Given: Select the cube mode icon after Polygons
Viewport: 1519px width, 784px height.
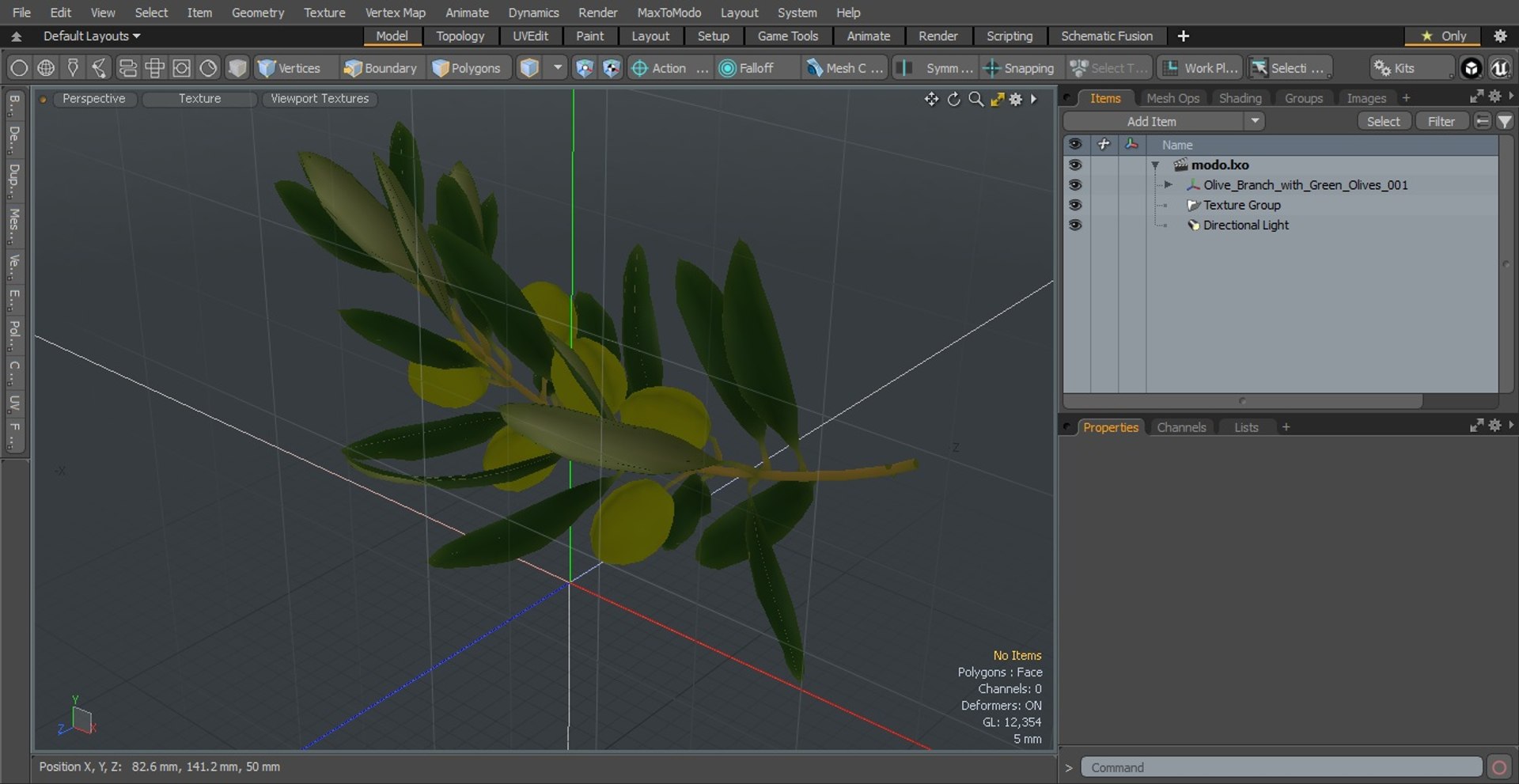Looking at the screenshot, I should coord(529,68).
